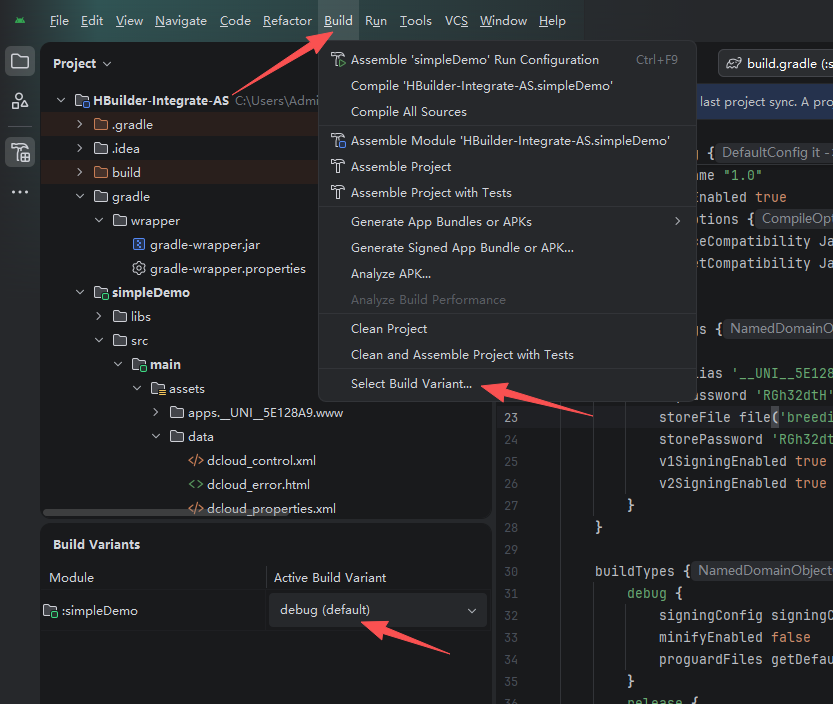Image resolution: width=833 pixels, height=704 pixels.
Task: Open the Run menu
Action: pyautogui.click(x=376, y=21)
